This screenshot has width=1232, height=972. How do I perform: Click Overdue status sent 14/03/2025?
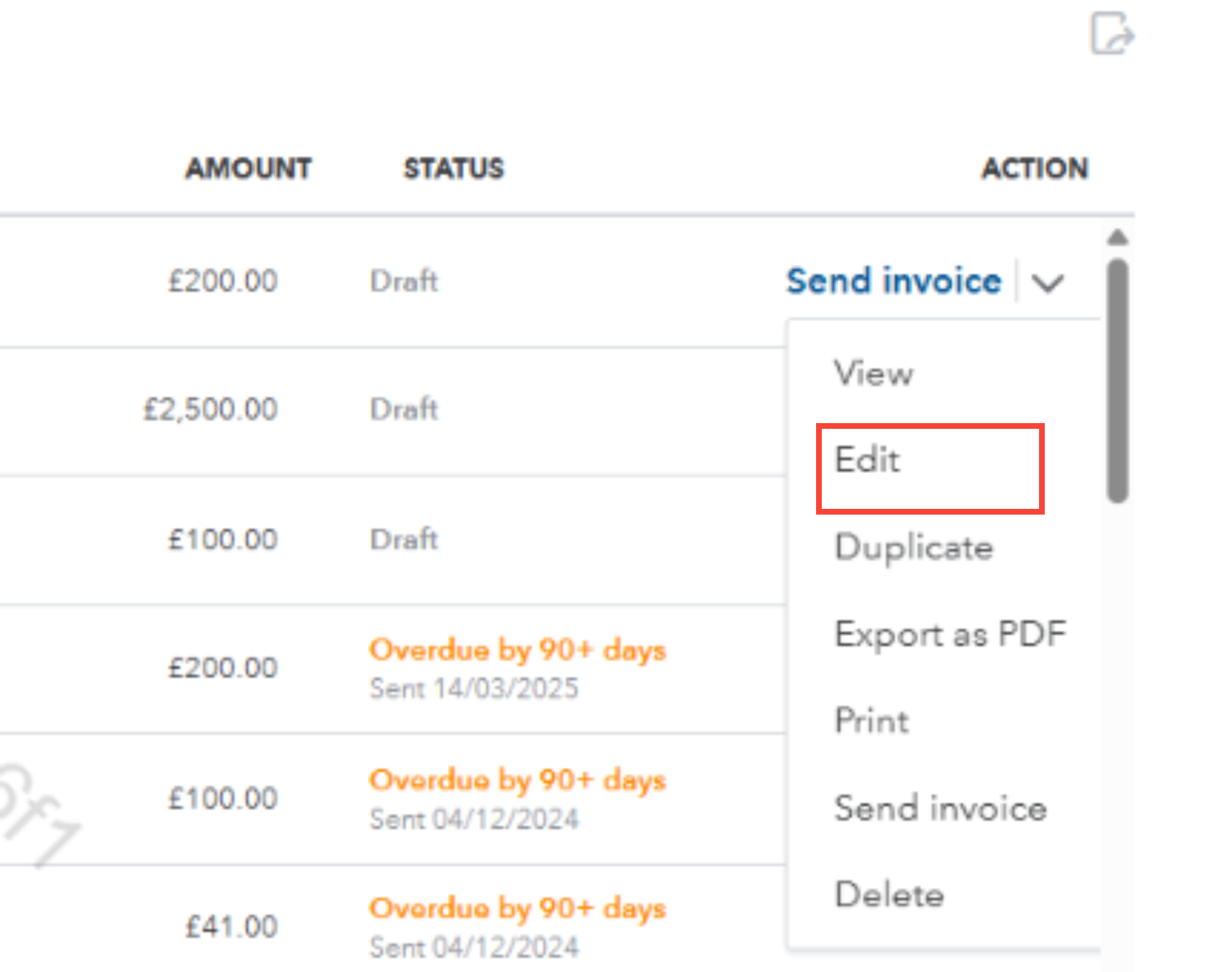[x=517, y=650]
